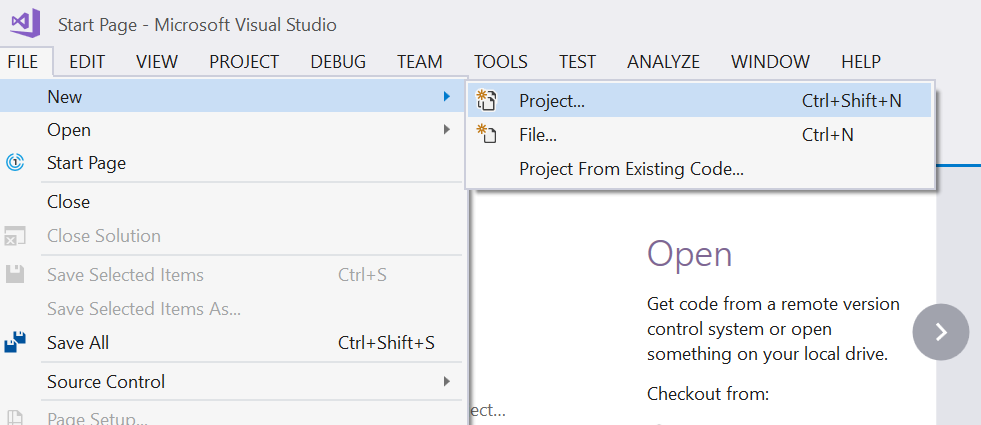Click the next arrow circle button

940,332
